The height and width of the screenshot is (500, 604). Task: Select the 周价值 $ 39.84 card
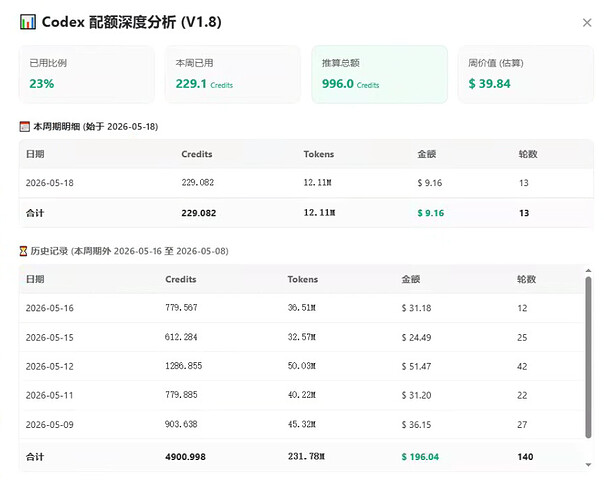pyautogui.click(x=526, y=74)
